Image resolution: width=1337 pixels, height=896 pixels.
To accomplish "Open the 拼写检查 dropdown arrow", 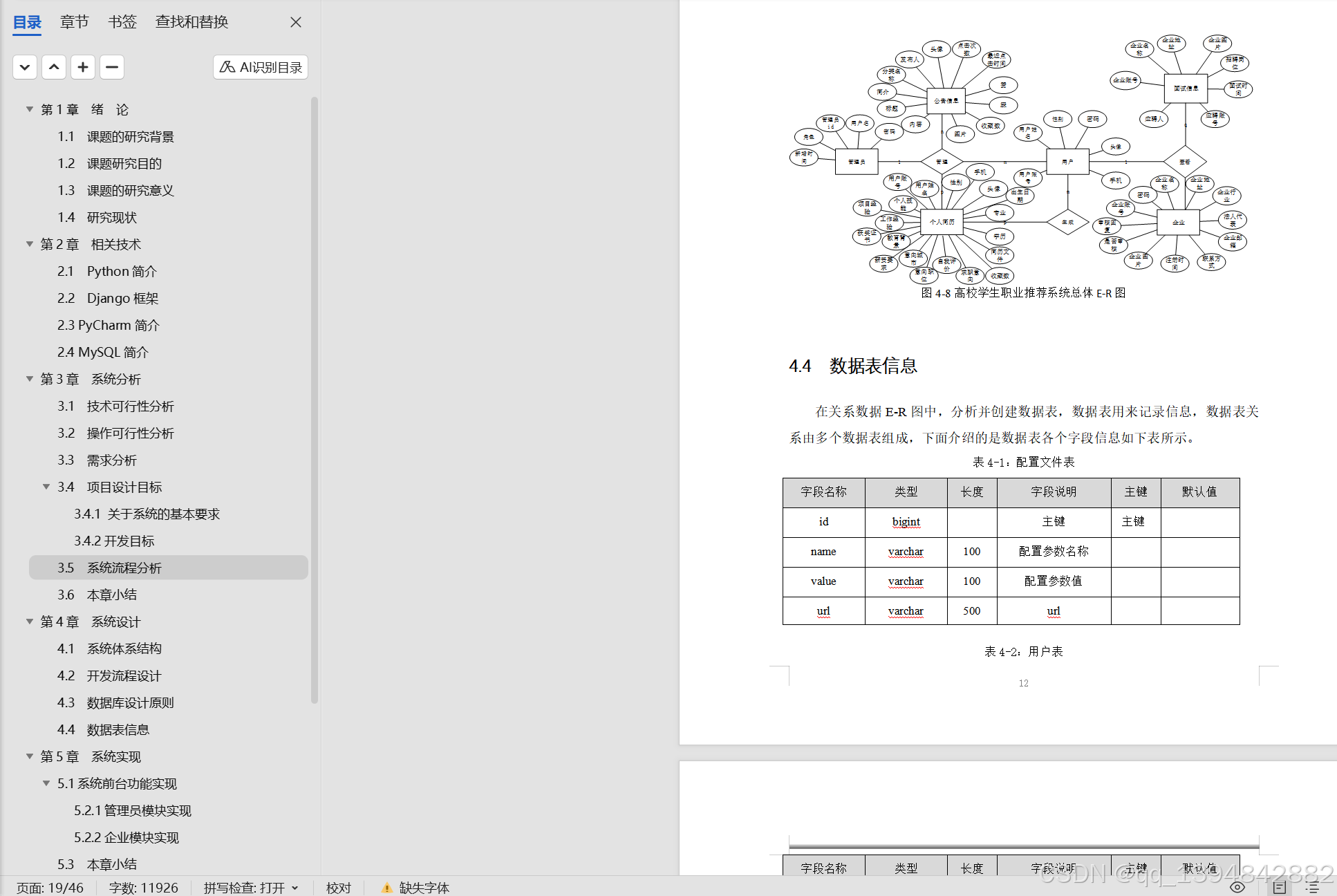I will click(x=295, y=888).
